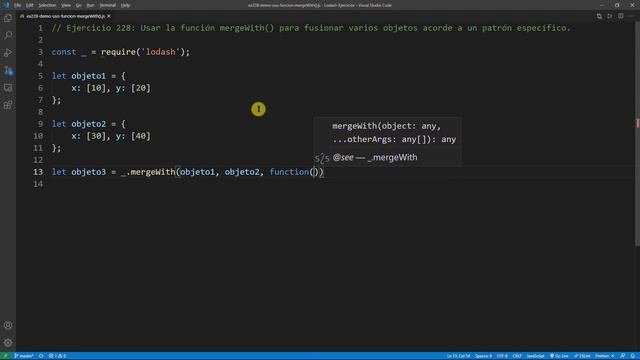Open the remote window indicator in status bar
This screenshot has height=360, width=640.
click(5, 356)
